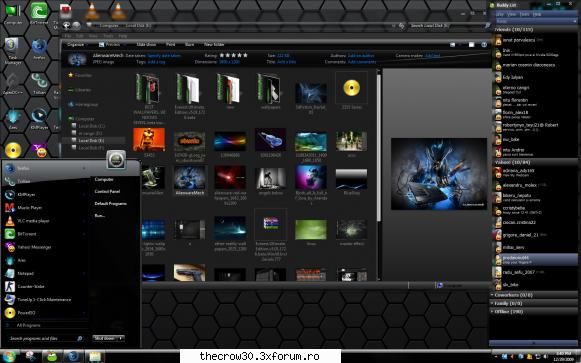Image resolution: width=581 pixels, height=363 pixels.
Task: Open the folder icon on the taskbar
Action: tap(94, 356)
